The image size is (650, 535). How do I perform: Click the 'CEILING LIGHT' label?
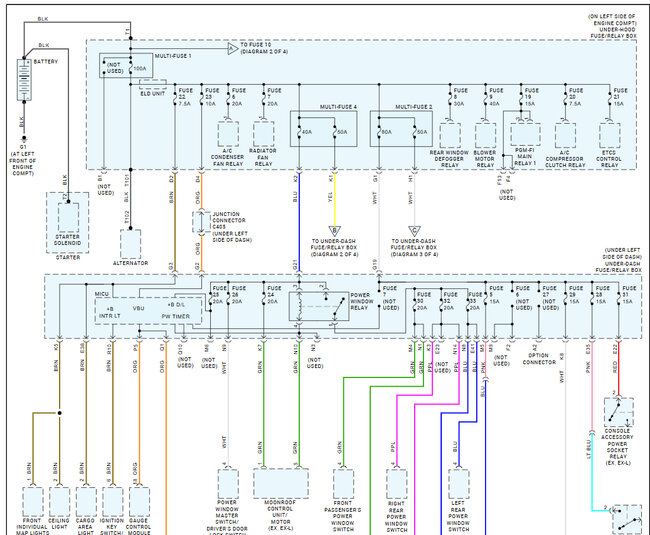(x=59, y=523)
